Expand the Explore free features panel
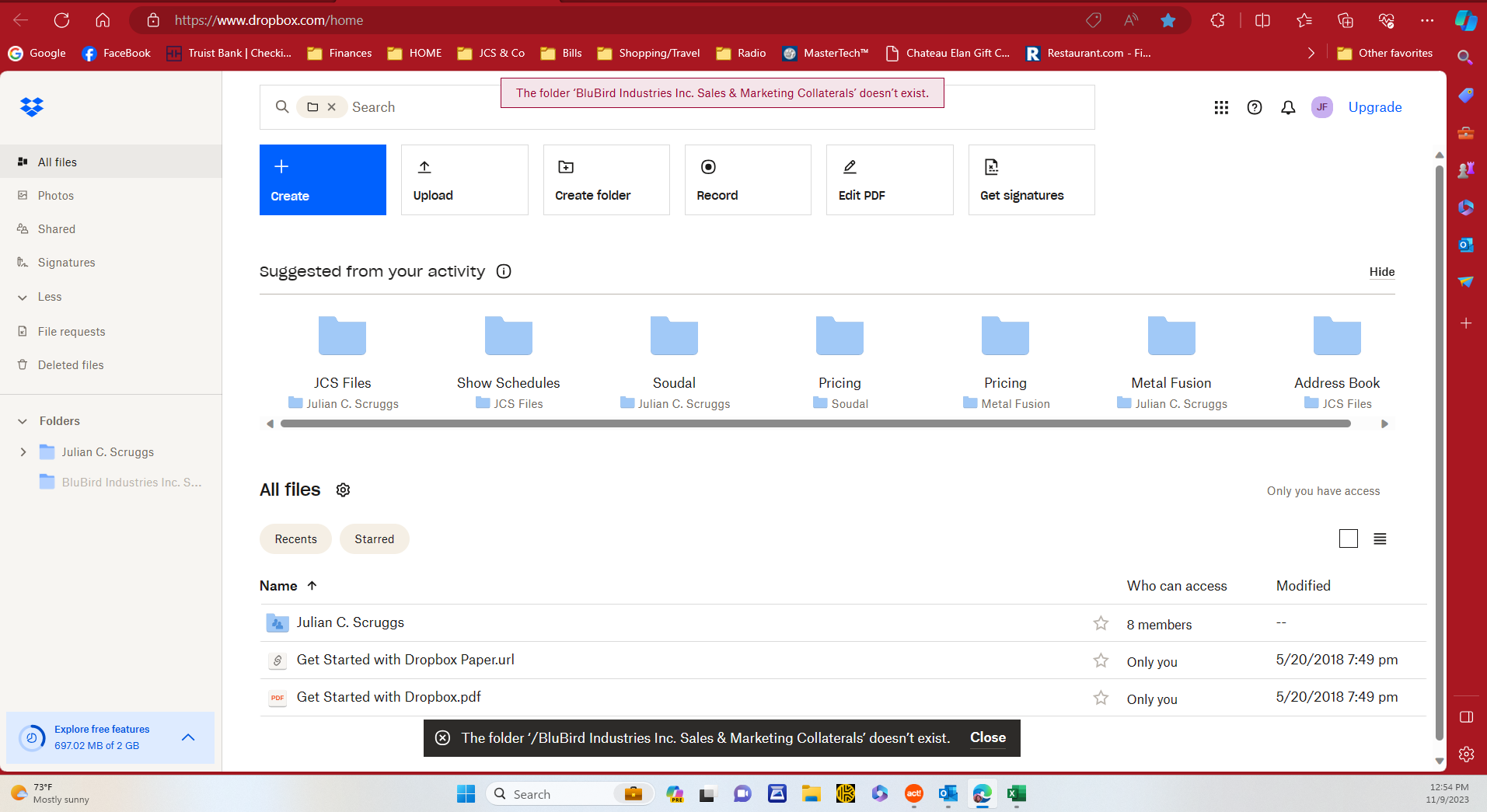The height and width of the screenshot is (812, 1487). [x=188, y=737]
